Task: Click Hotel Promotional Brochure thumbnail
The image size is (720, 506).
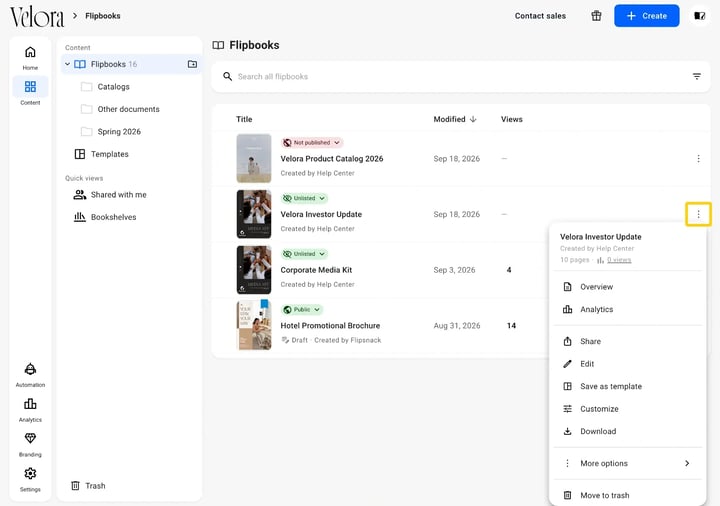Action: [x=254, y=325]
